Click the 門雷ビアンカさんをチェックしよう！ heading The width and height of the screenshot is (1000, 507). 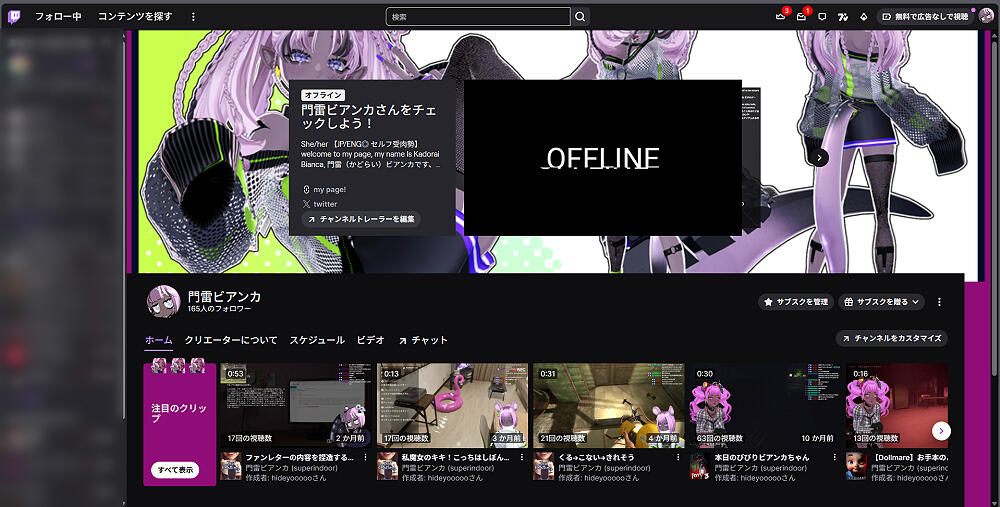369,116
